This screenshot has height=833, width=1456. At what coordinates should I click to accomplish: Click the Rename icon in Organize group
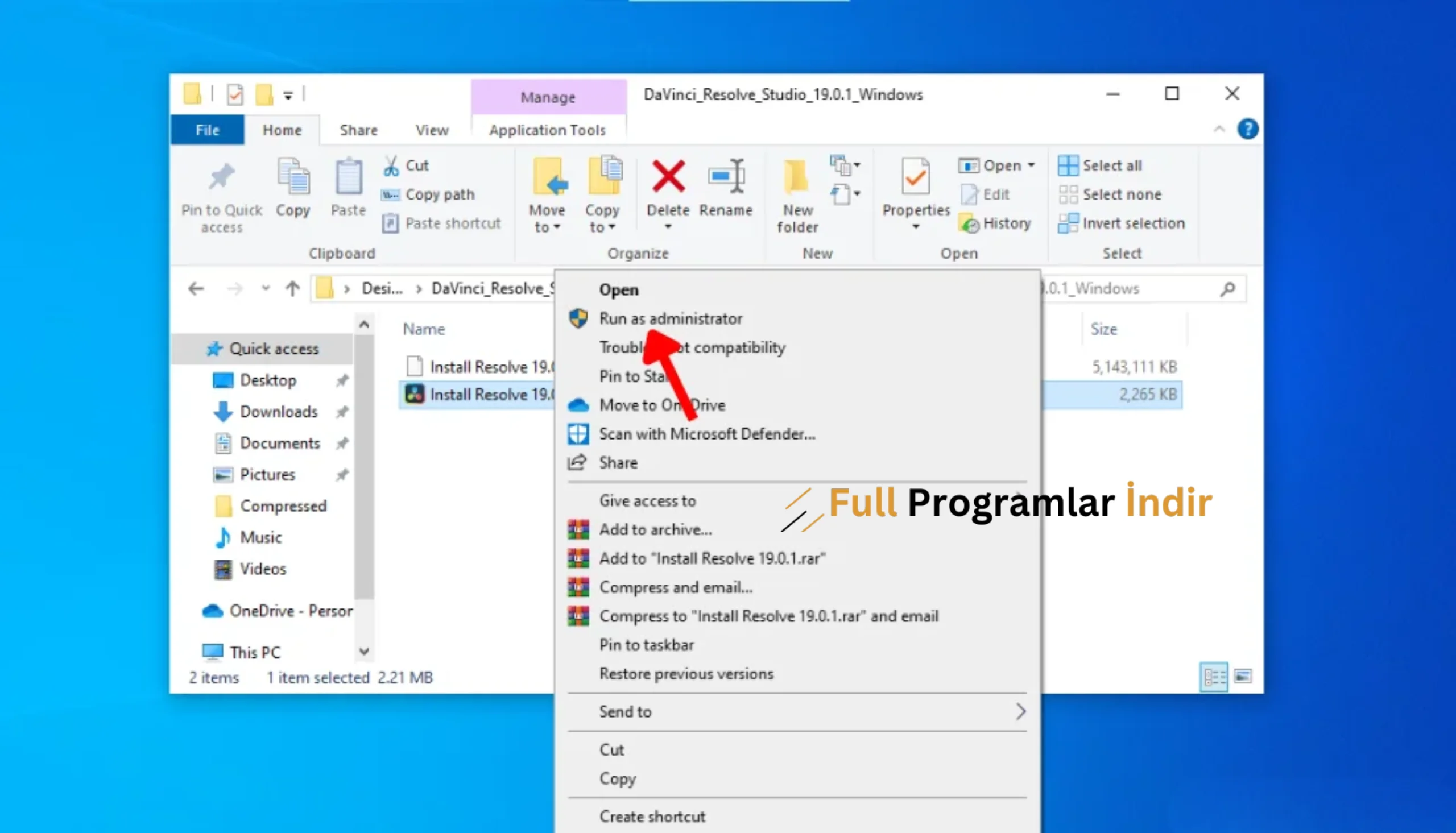coord(726,176)
